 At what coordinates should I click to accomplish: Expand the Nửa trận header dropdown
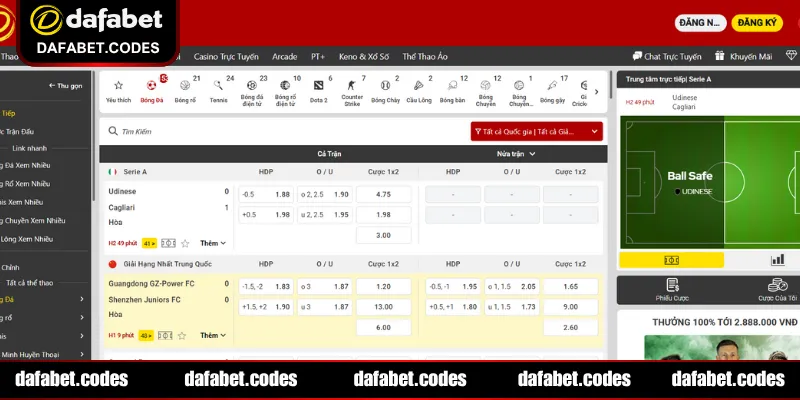(x=516, y=154)
